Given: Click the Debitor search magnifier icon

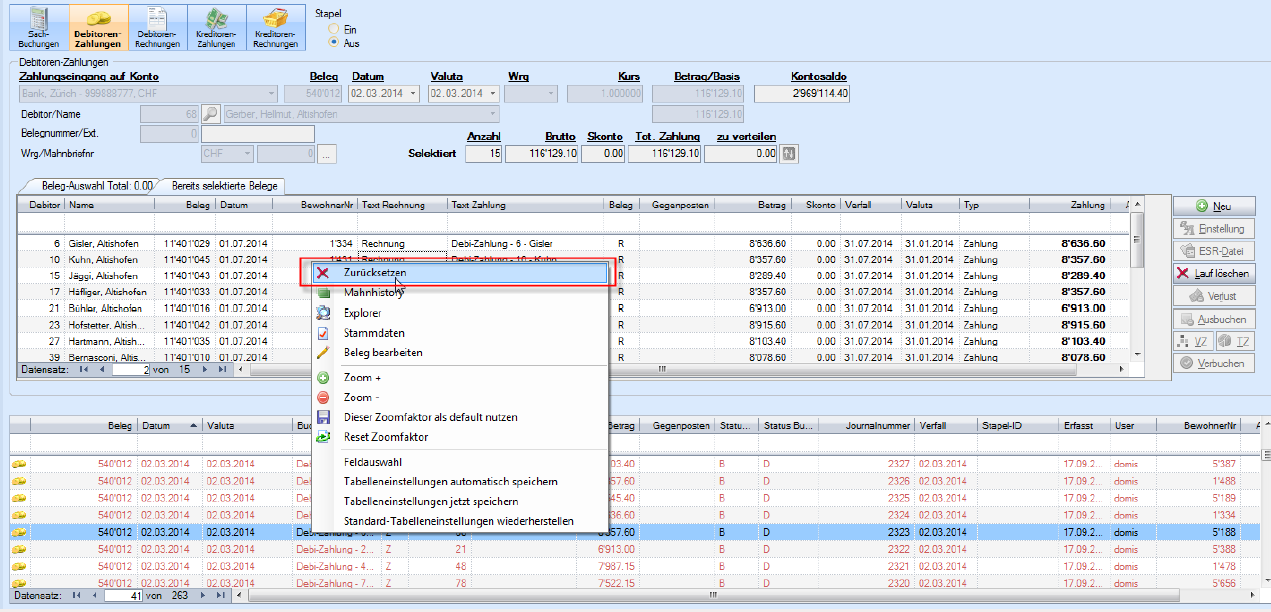Looking at the screenshot, I should coord(211,114).
